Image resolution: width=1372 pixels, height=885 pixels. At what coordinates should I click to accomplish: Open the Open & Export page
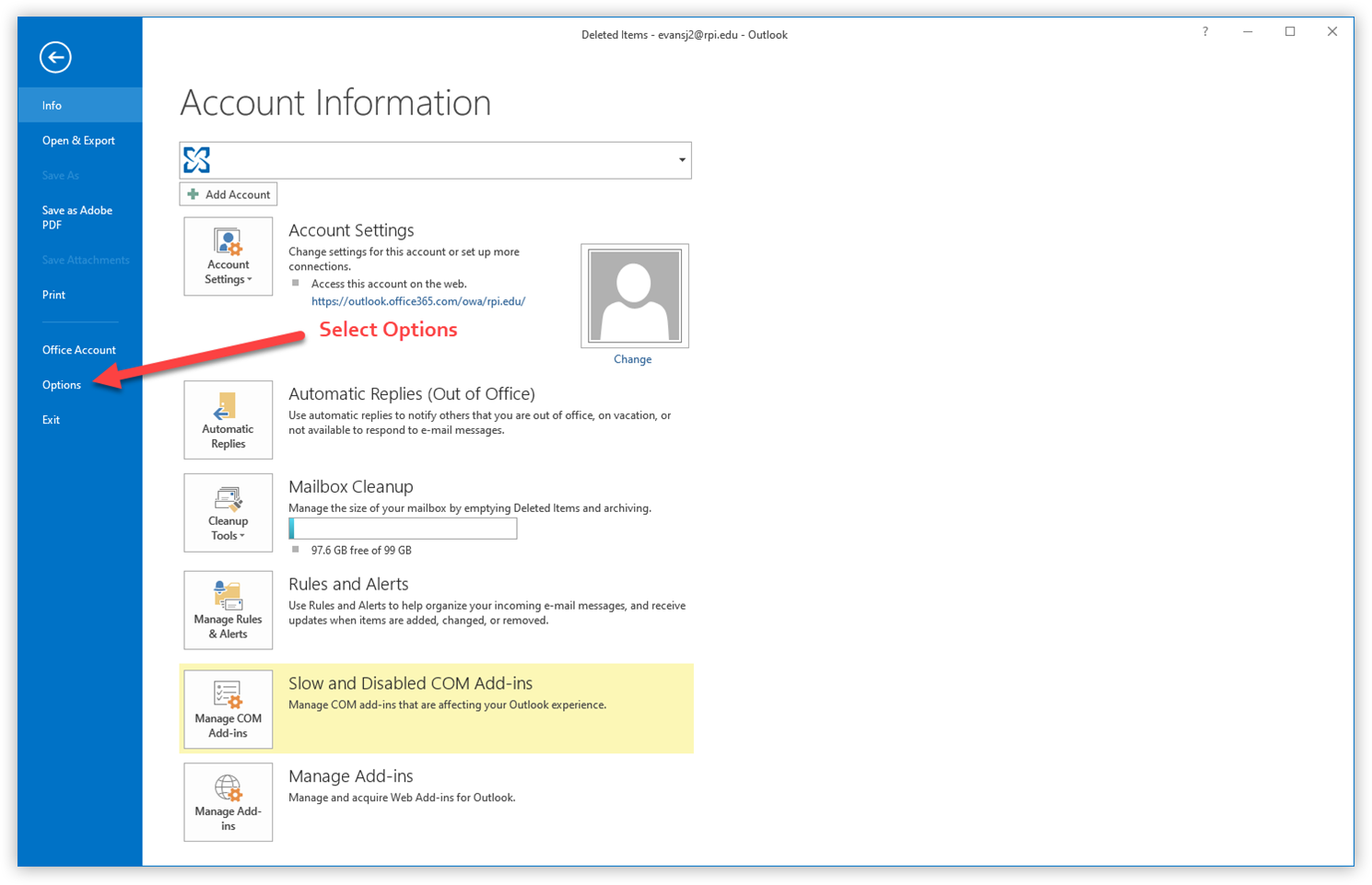pos(78,140)
